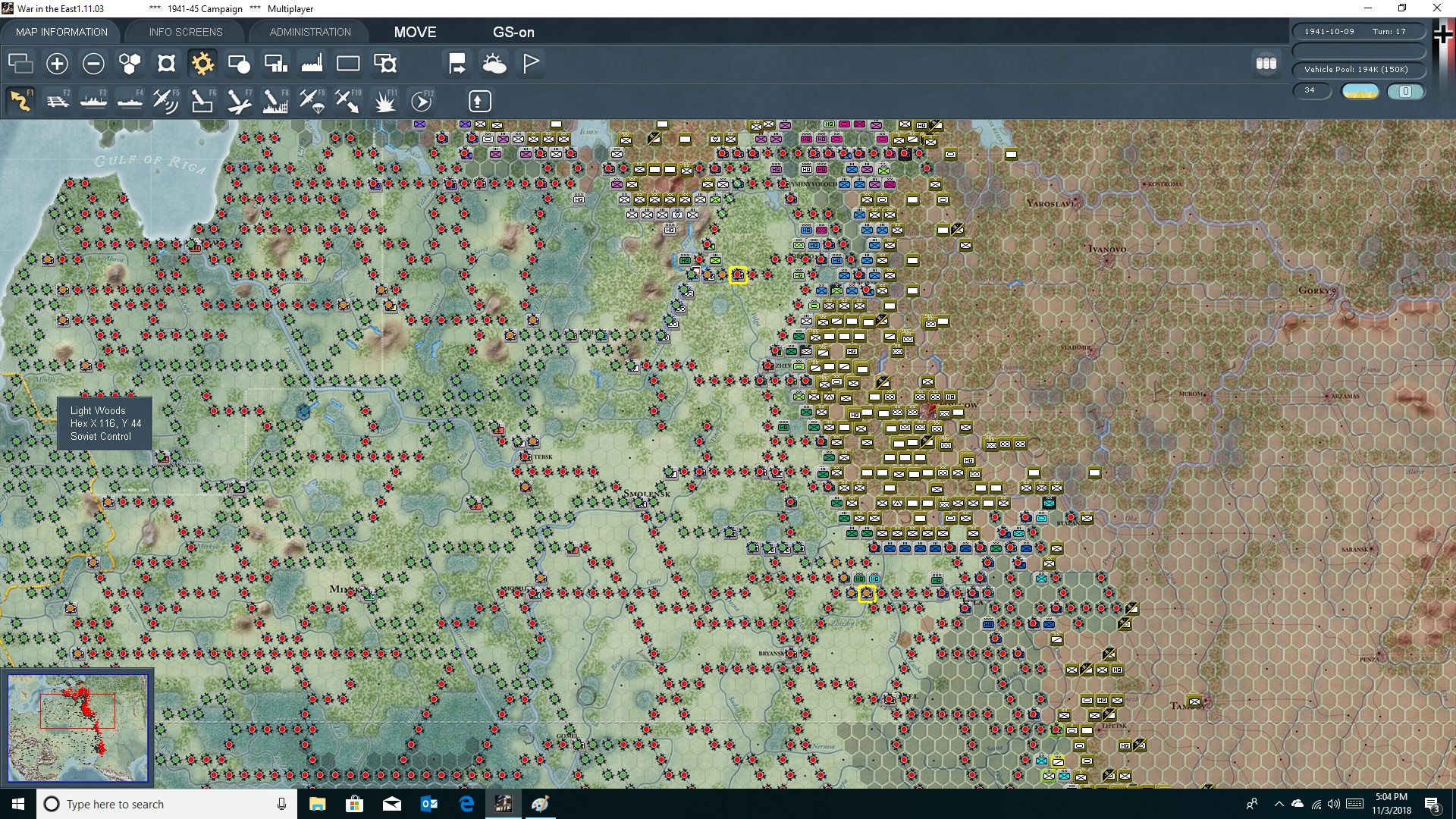This screenshot has width=1456, height=819.
Task: Click the rectangle with bar chart icon
Action: [275, 64]
